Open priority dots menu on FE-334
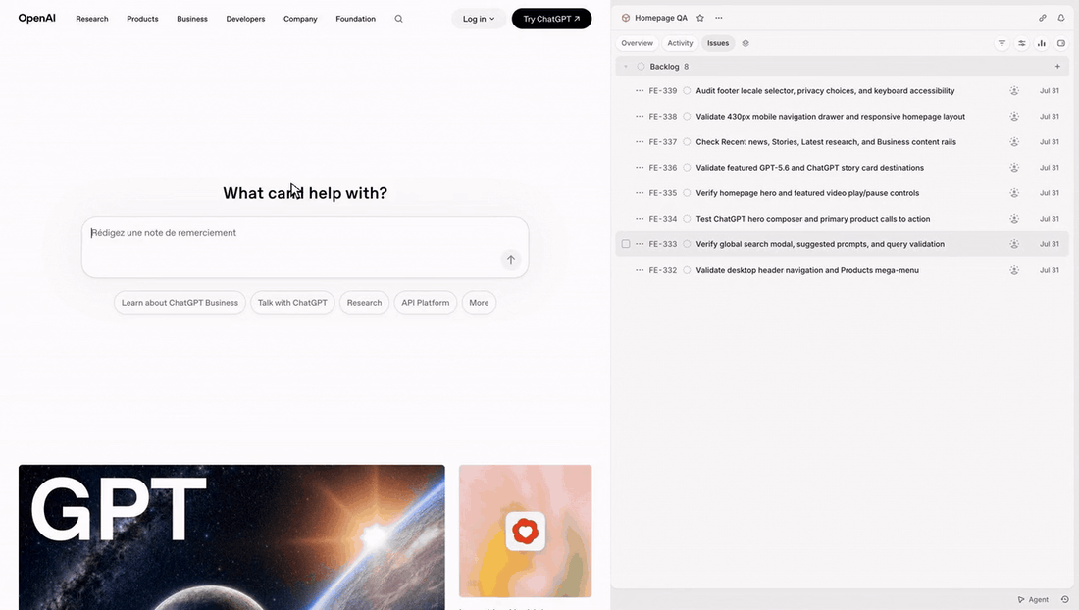The width and height of the screenshot is (1079, 610). [x=639, y=219]
